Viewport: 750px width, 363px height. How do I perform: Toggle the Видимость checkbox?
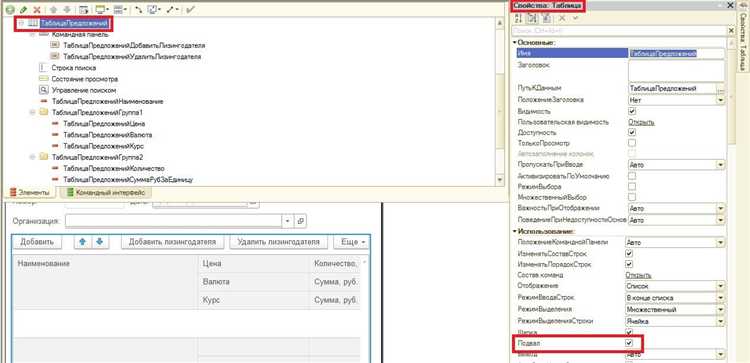click(x=632, y=111)
